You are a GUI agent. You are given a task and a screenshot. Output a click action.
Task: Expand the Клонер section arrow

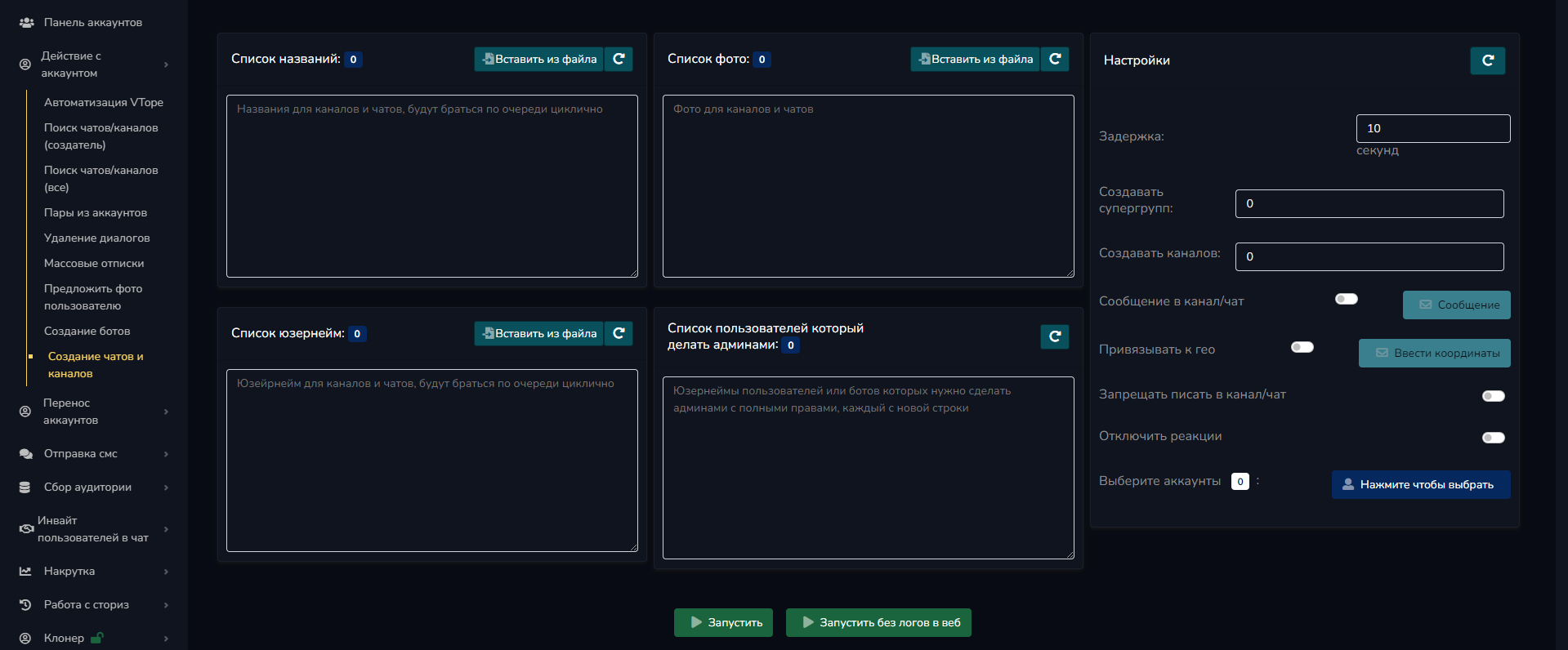[167, 639]
